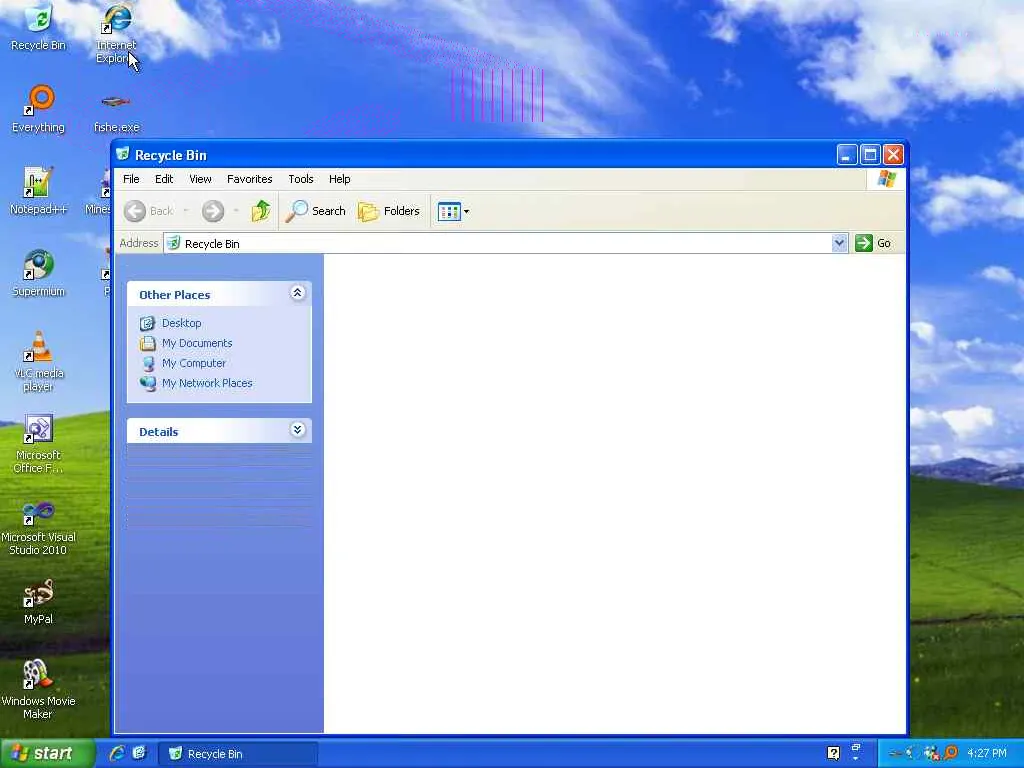Open the Back history dropdown arrow
This screenshot has width=1024, height=768.
tap(186, 211)
